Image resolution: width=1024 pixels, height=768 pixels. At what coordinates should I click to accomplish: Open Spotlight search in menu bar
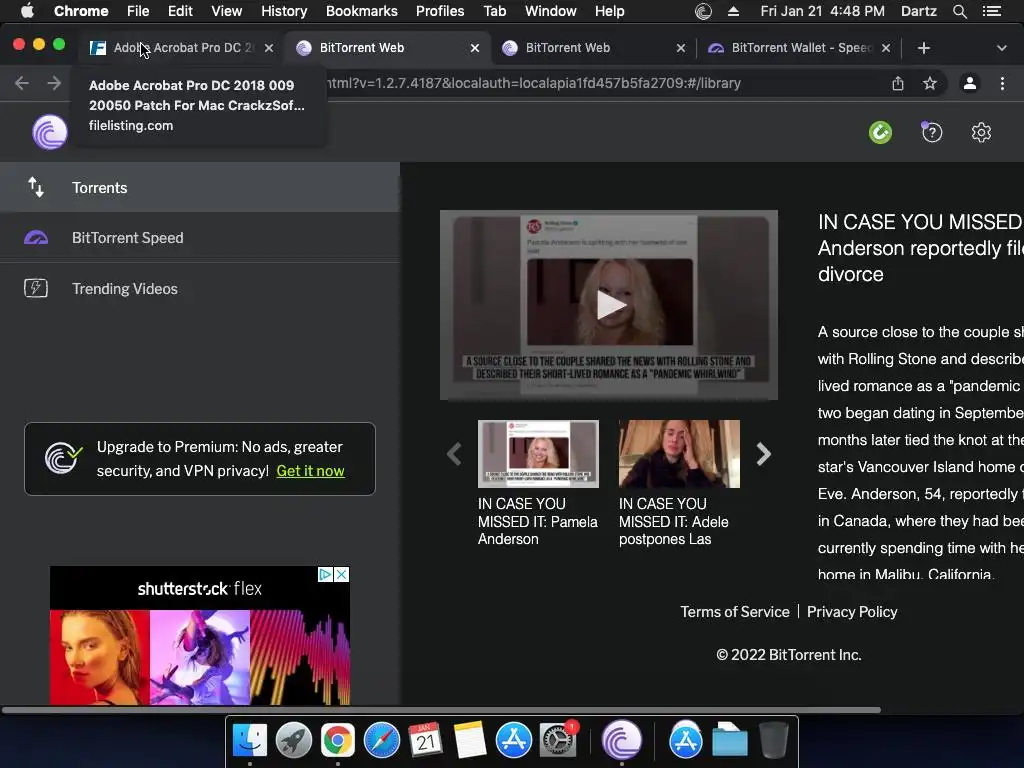click(959, 11)
